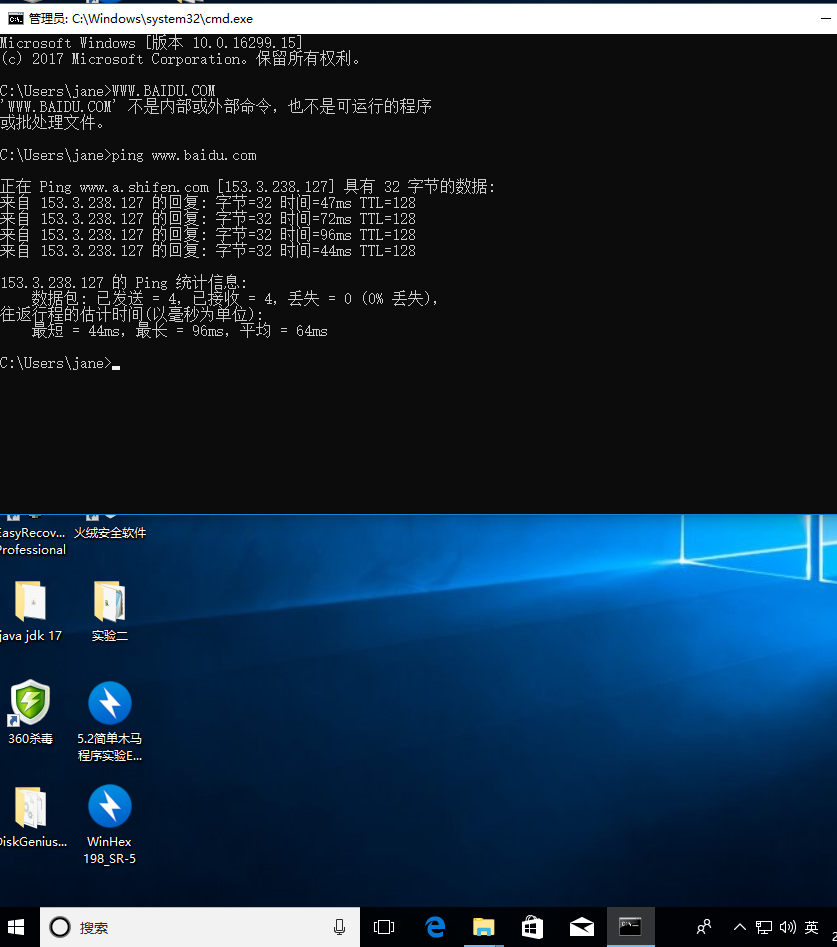Image resolution: width=837 pixels, height=947 pixels.
Task: Open File Explorer from the taskbar
Action: pos(484,927)
